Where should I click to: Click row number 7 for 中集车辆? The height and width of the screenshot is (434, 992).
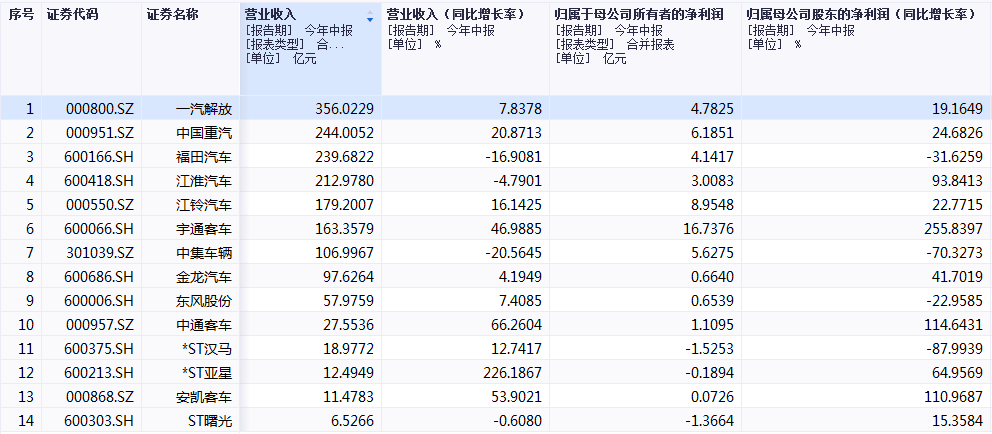pyautogui.click(x=29, y=253)
